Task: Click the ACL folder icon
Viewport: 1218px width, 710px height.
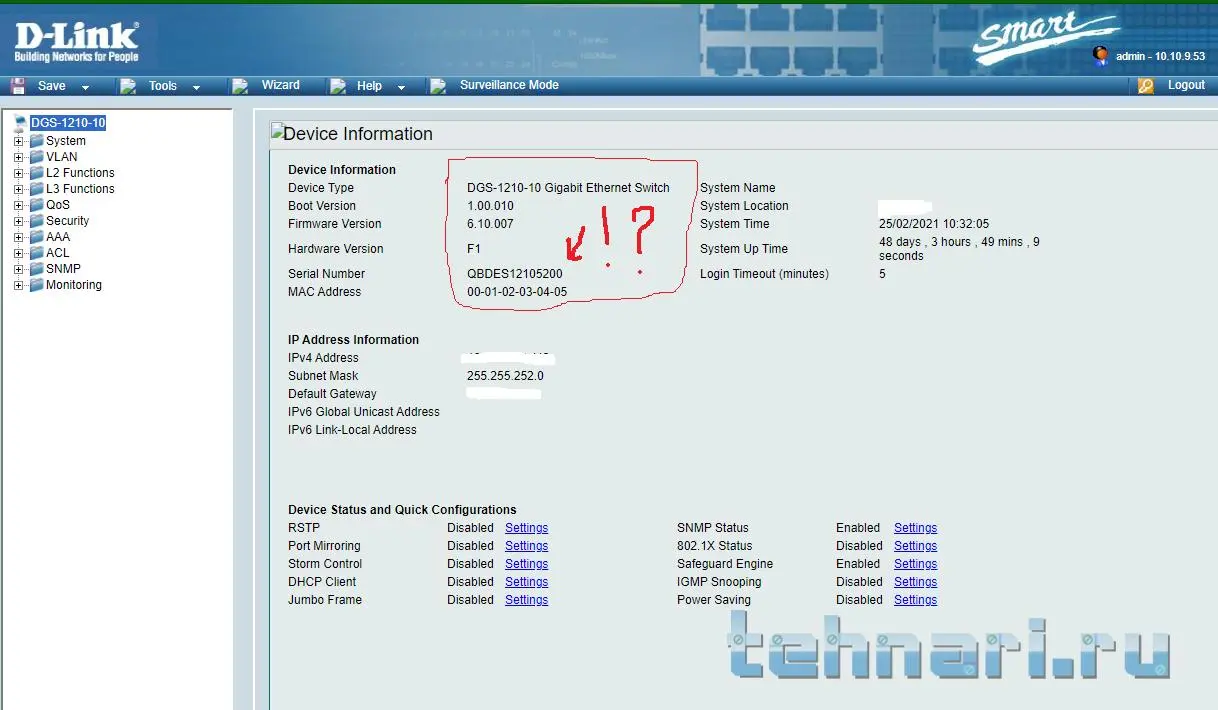Action: pos(36,253)
